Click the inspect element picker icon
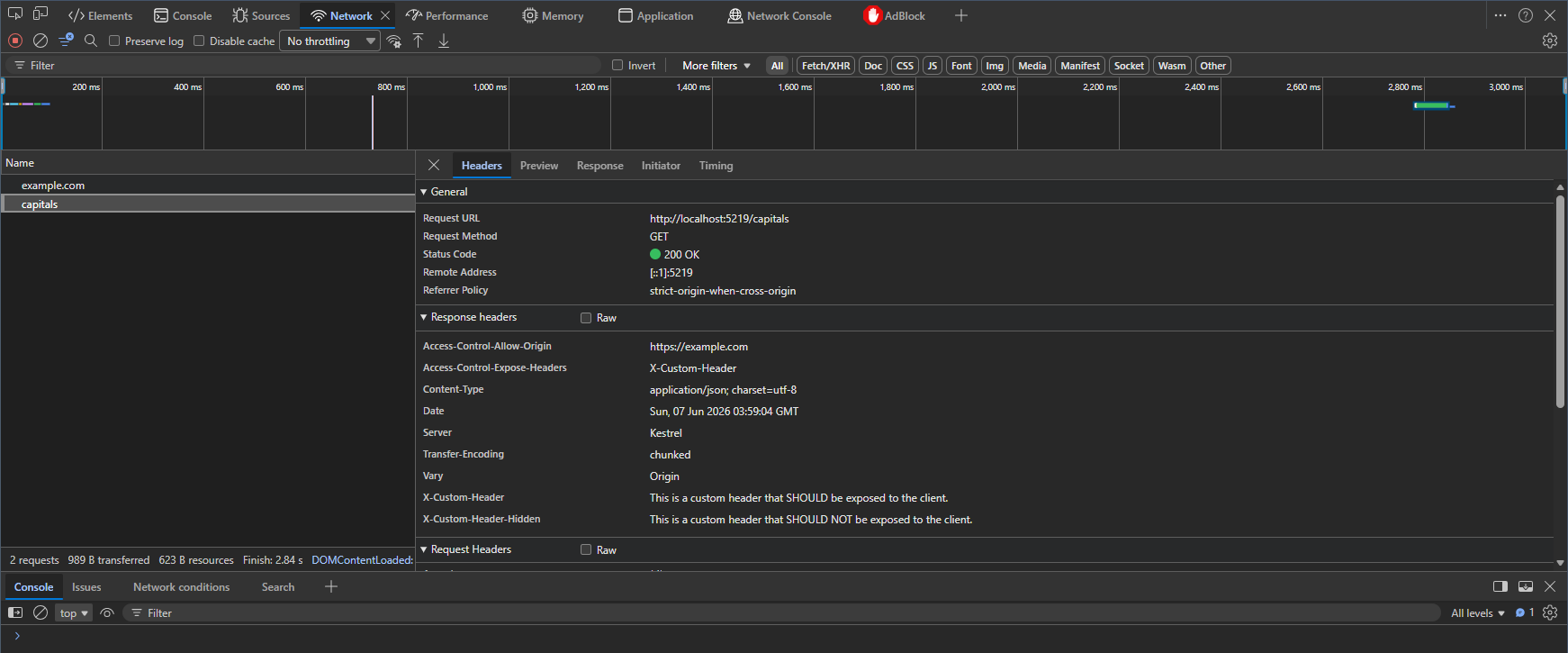Viewport: 1568px width, 653px height. pyautogui.click(x=15, y=14)
